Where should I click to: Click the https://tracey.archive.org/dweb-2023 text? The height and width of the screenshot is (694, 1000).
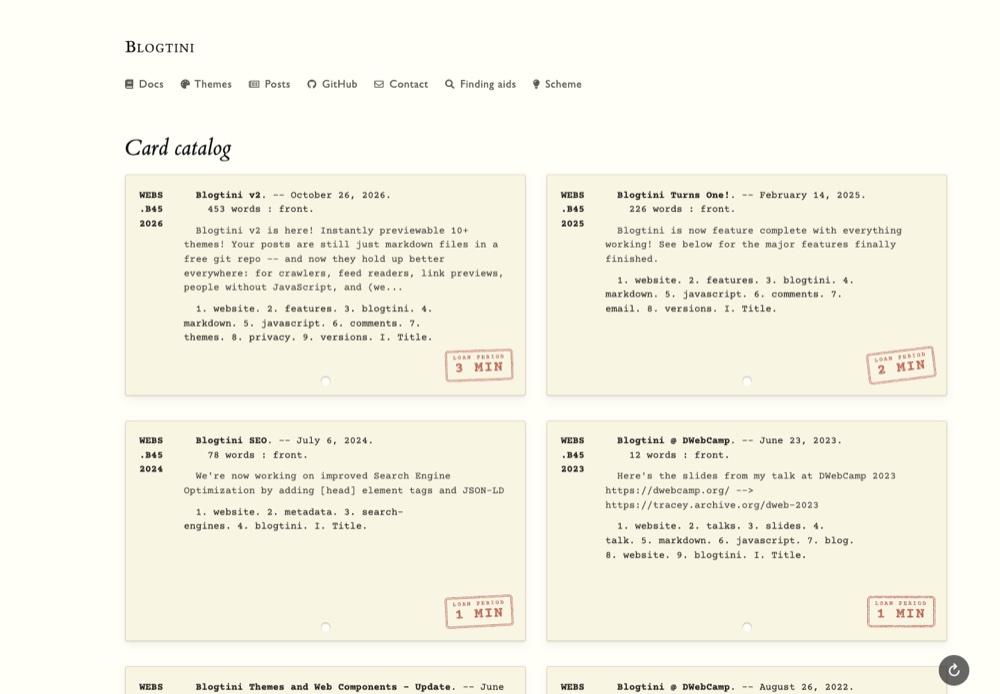tap(712, 505)
